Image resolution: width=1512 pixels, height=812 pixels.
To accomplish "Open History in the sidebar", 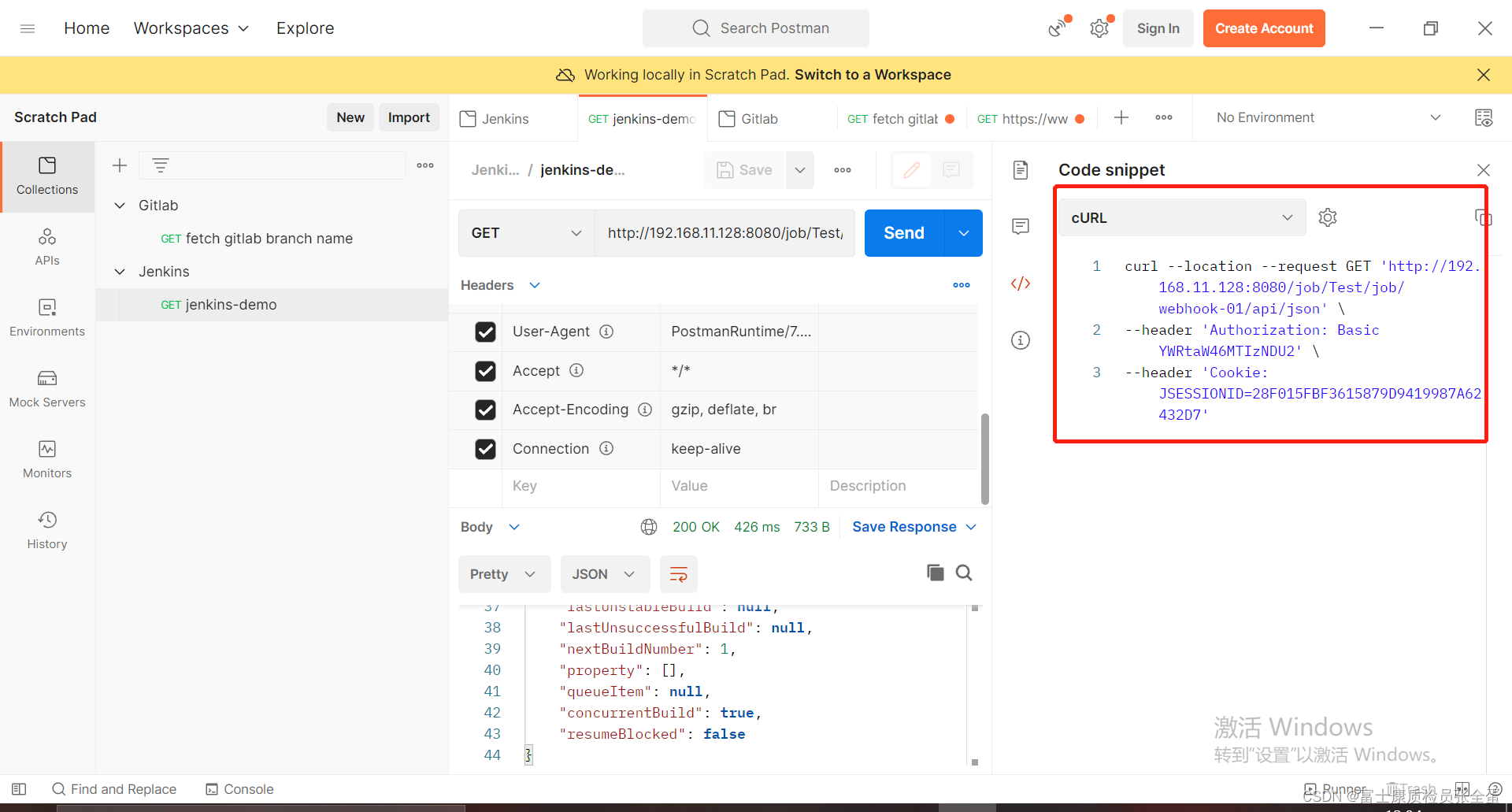I will (x=47, y=531).
